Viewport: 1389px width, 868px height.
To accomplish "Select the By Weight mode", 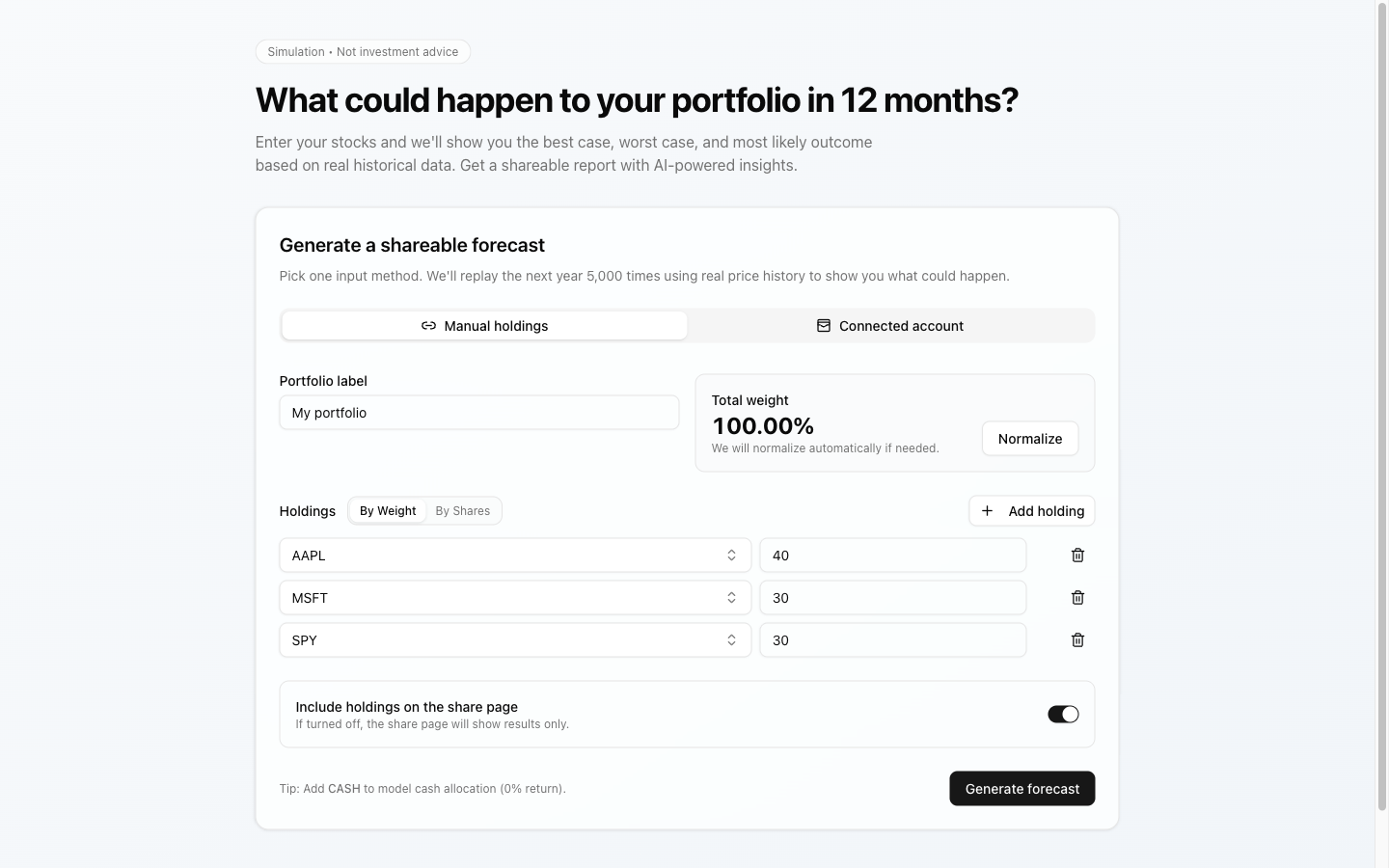I will pos(387,510).
